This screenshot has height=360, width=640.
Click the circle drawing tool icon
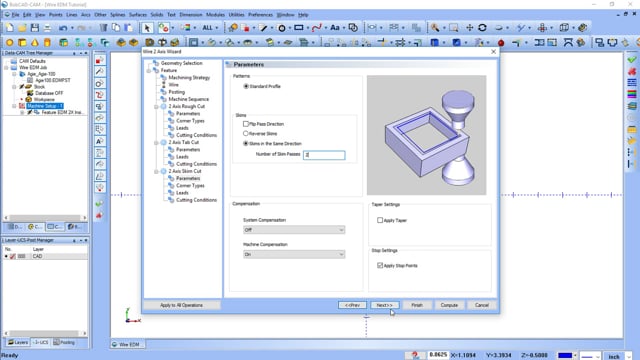282,28
